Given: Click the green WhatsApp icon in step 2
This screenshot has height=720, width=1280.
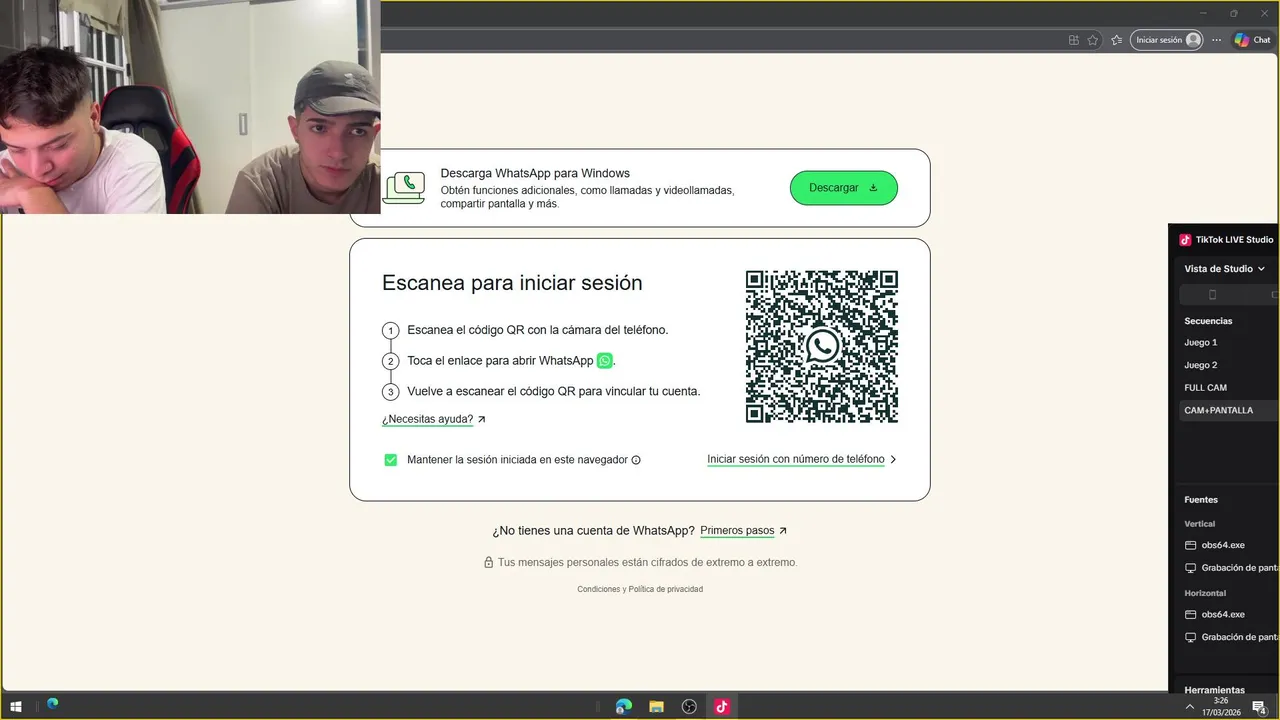Looking at the screenshot, I should coord(604,361).
